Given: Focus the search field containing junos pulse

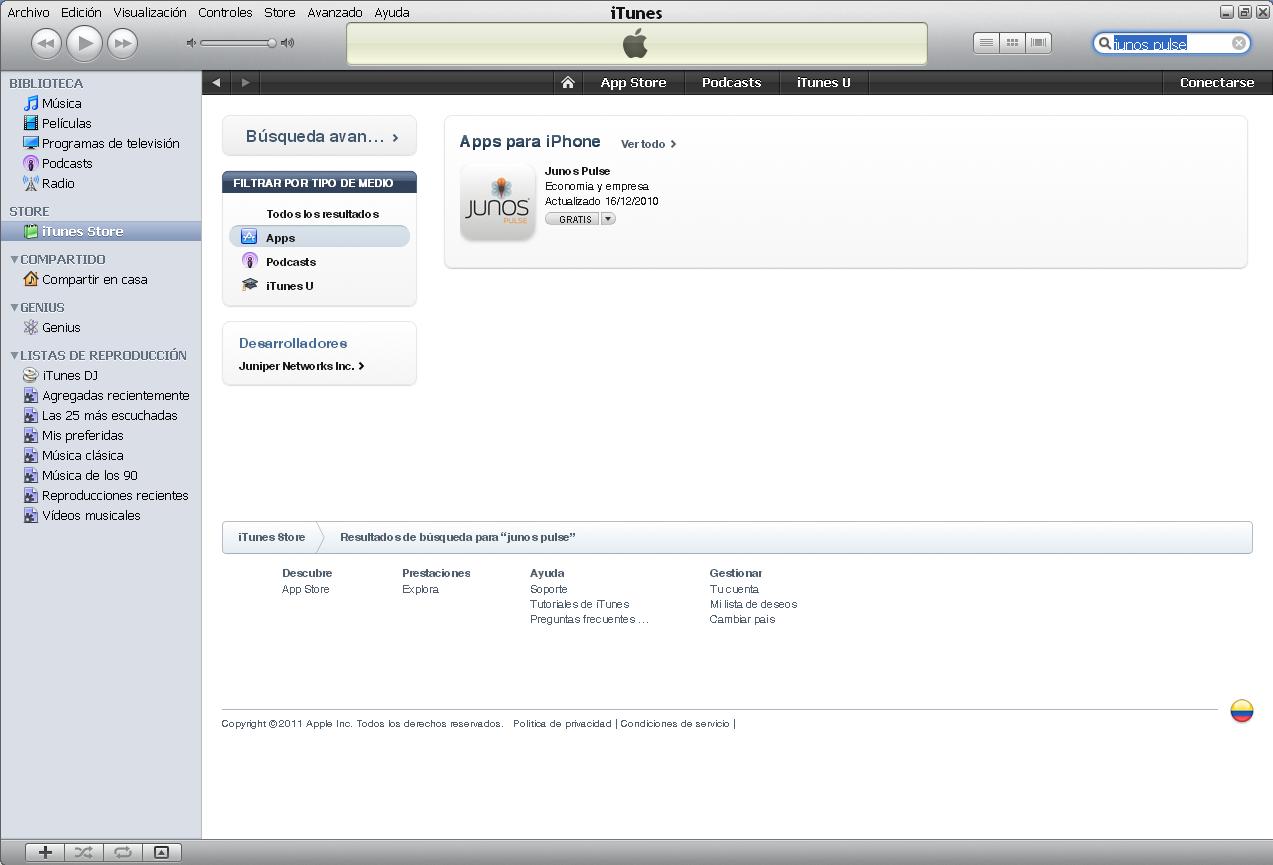Looking at the screenshot, I should pos(1171,43).
